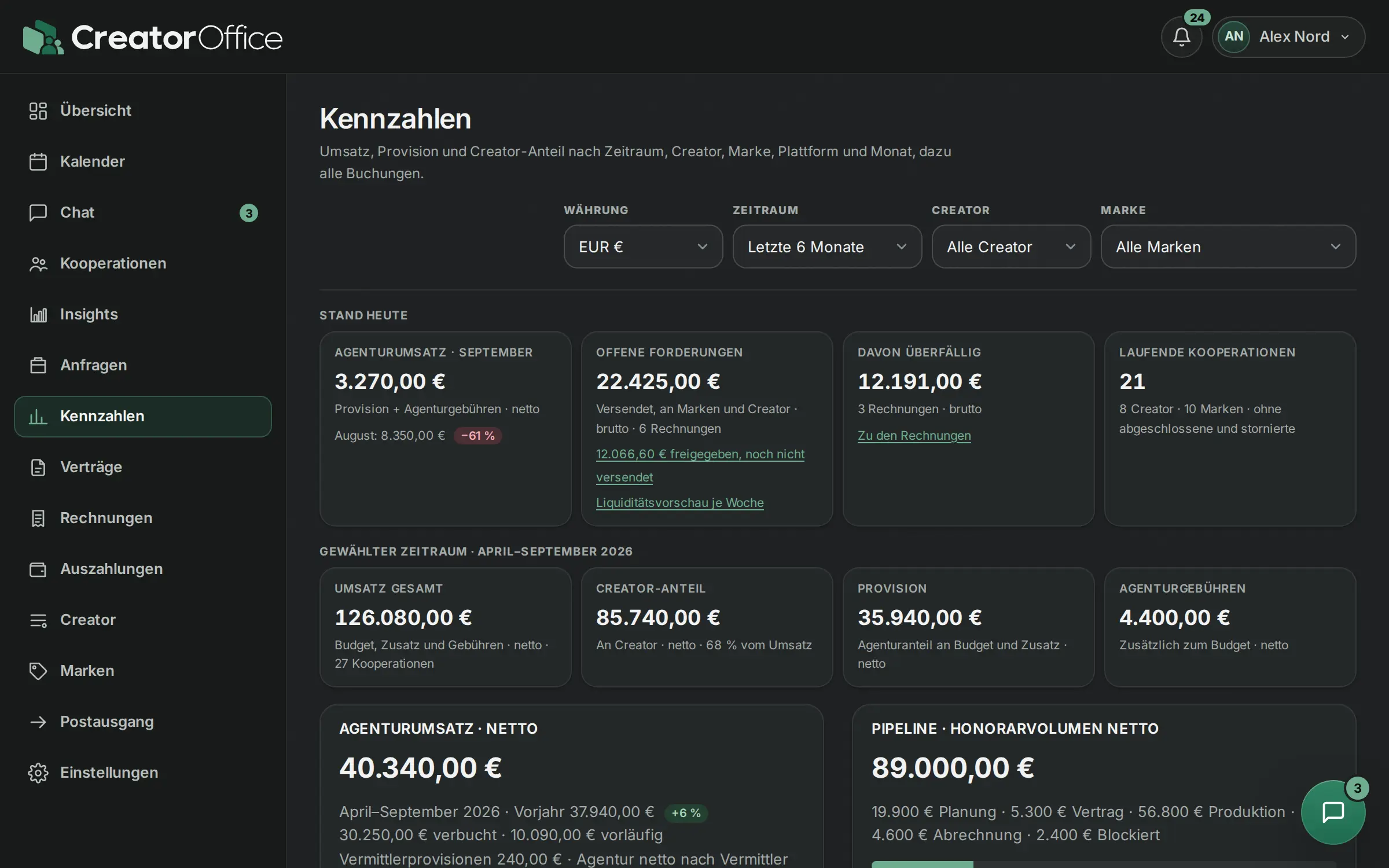Click the Kalender calendar icon
The height and width of the screenshot is (868, 1389).
click(38, 161)
